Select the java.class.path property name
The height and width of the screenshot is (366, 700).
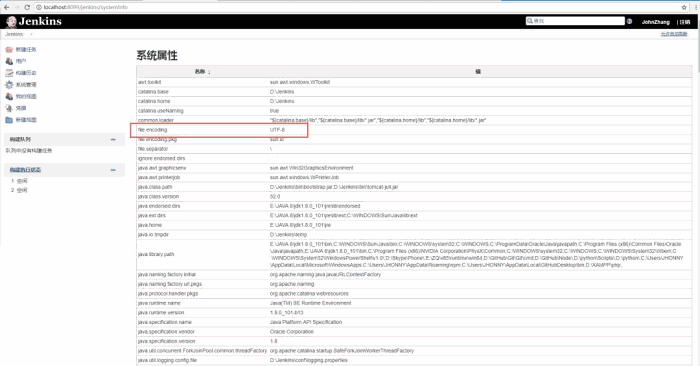tap(155, 187)
